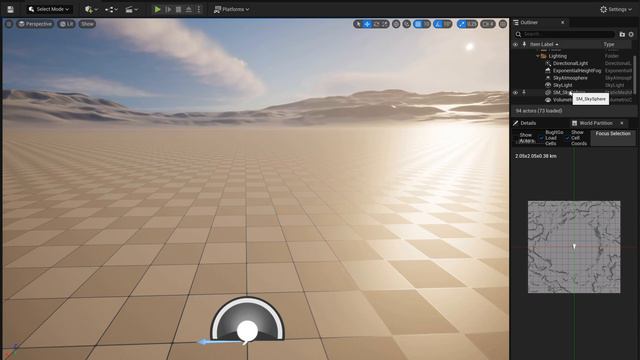640x360 pixels.
Task: Click the viewport layout maximize icon
Action: [x=503, y=24]
